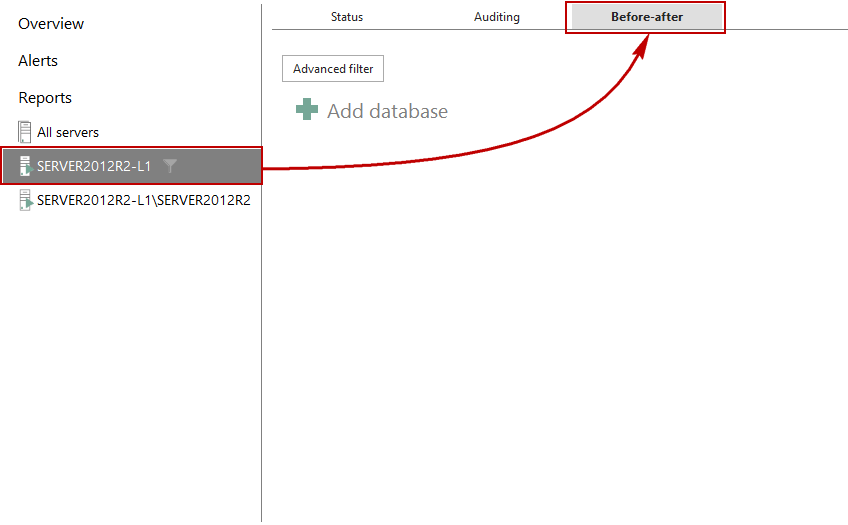Image resolution: width=848 pixels, height=525 pixels.
Task: Click the All servers icon
Action: (25, 132)
